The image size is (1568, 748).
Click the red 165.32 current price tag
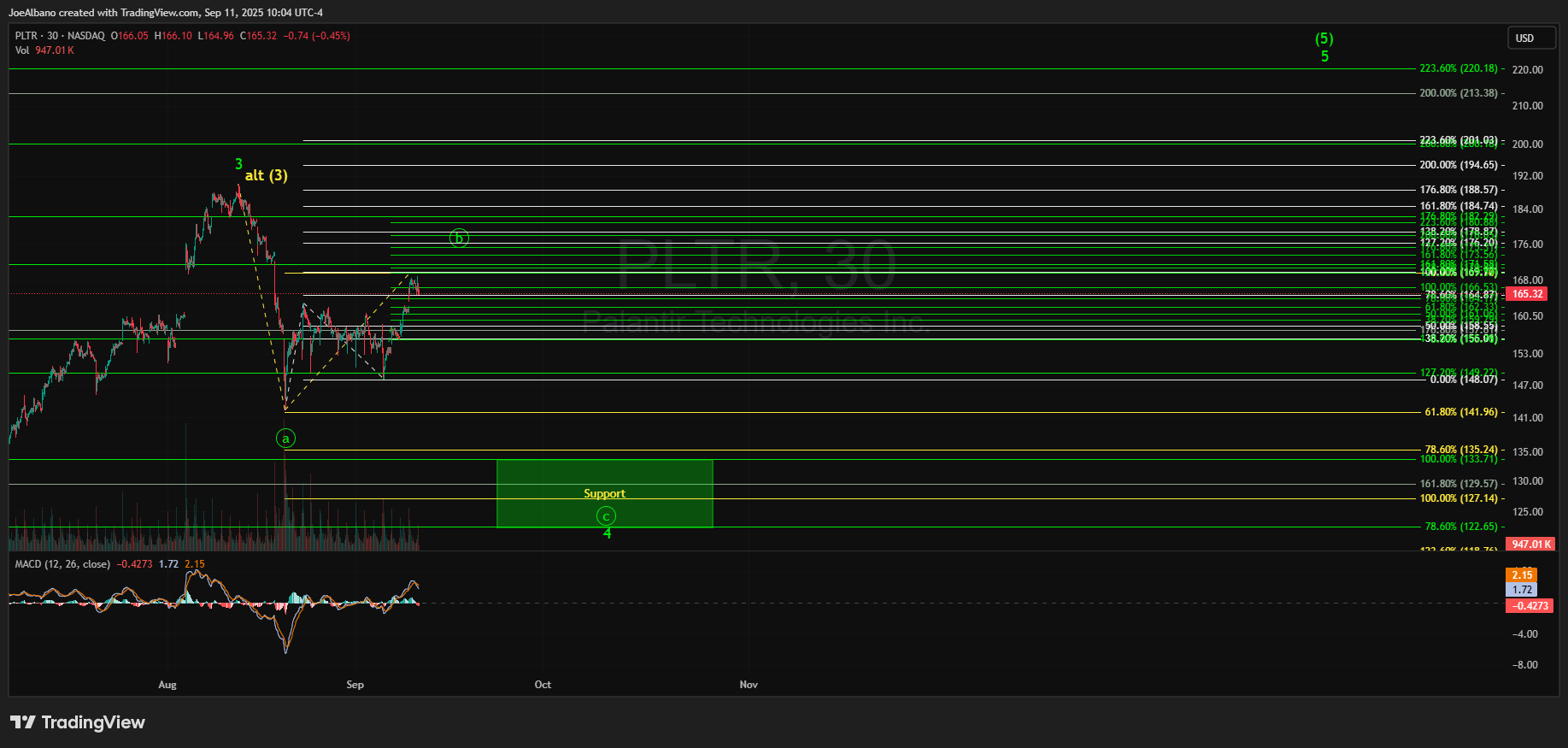[x=1527, y=294]
